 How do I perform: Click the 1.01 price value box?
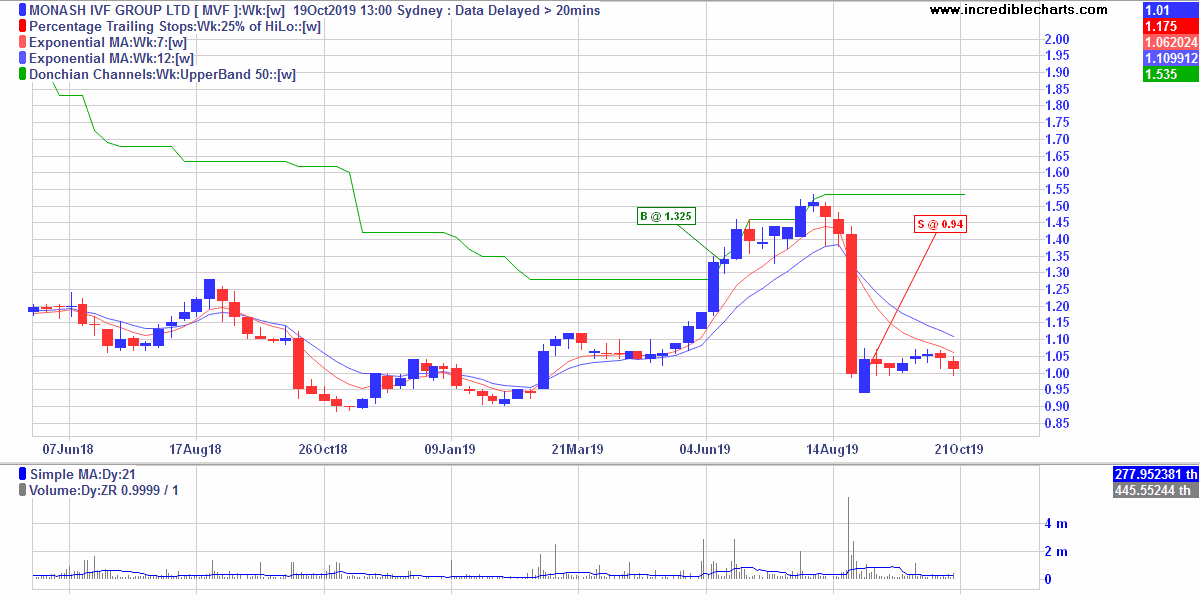pyautogui.click(x=1170, y=10)
